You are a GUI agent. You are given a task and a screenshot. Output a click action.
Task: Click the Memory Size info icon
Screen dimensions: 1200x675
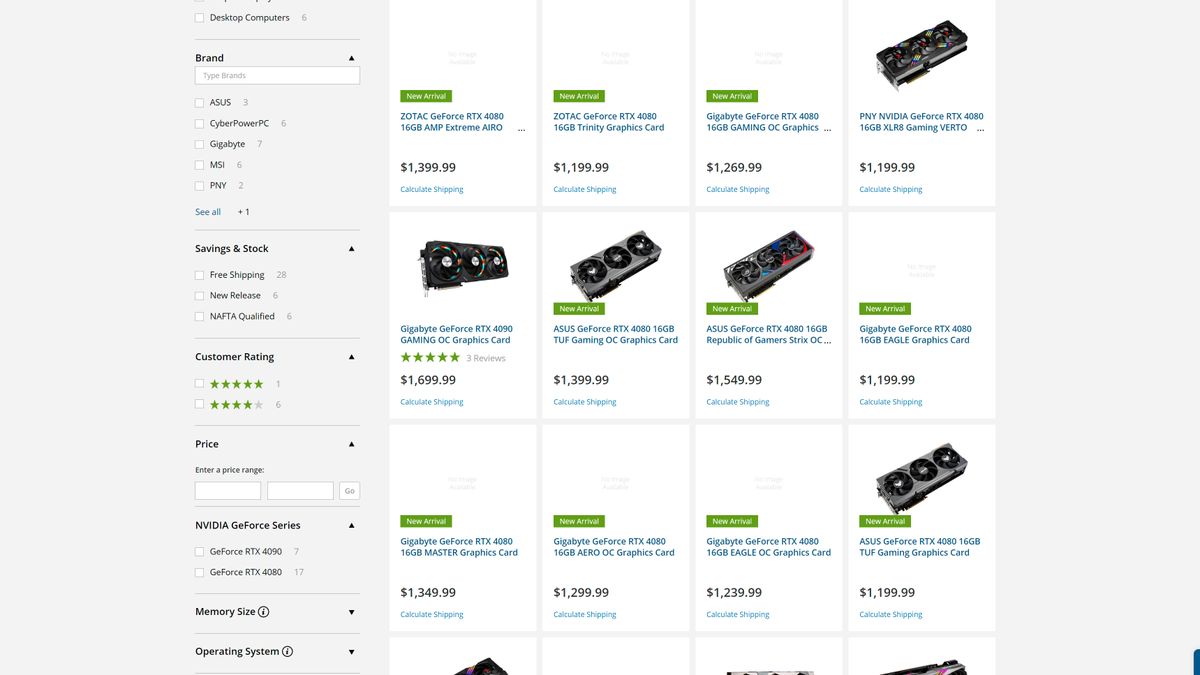[x=264, y=612]
